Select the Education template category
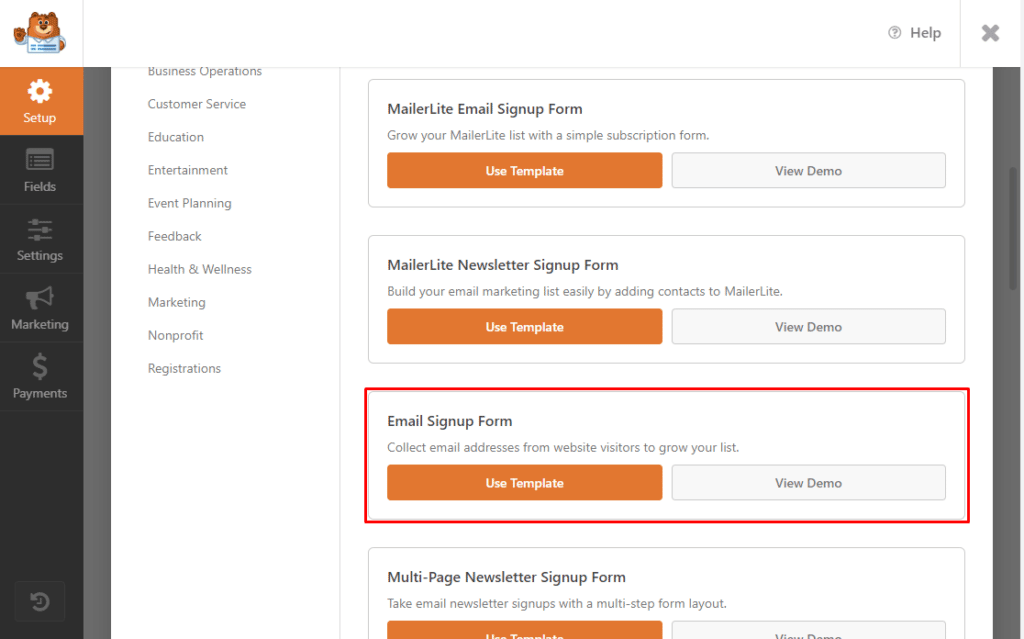The height and width of the screenshot is (639, 1024). 176,136
